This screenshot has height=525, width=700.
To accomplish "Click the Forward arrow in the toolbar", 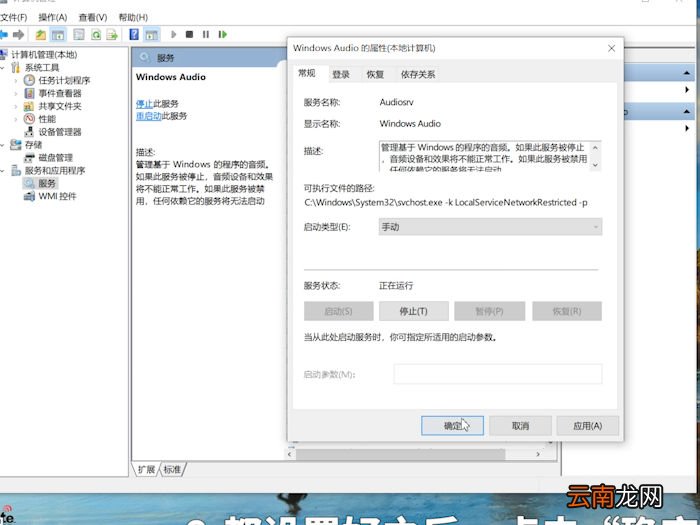I will pyautogui.click(x=18, y=34).
